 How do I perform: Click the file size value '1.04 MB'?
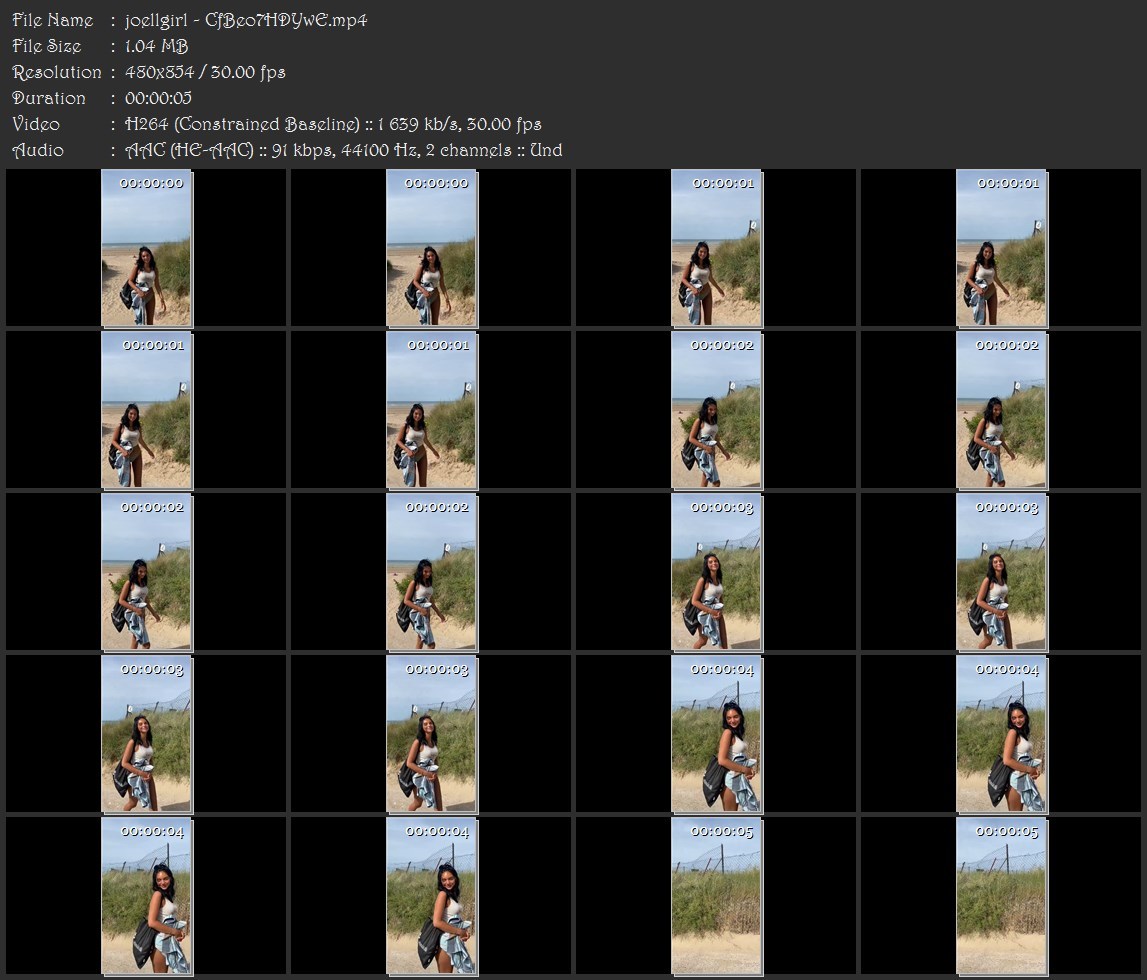tap(157, 46)
